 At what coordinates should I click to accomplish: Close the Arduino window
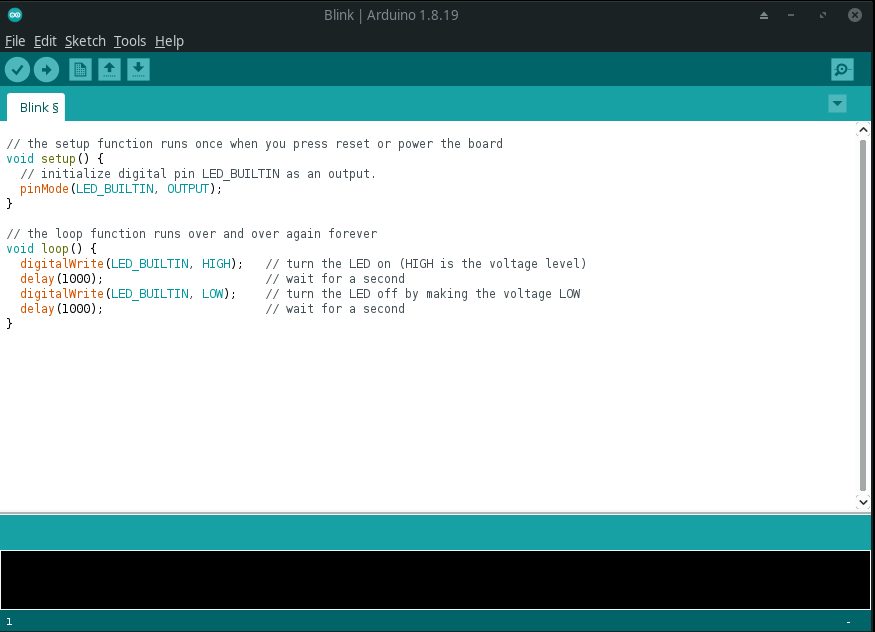854,15
